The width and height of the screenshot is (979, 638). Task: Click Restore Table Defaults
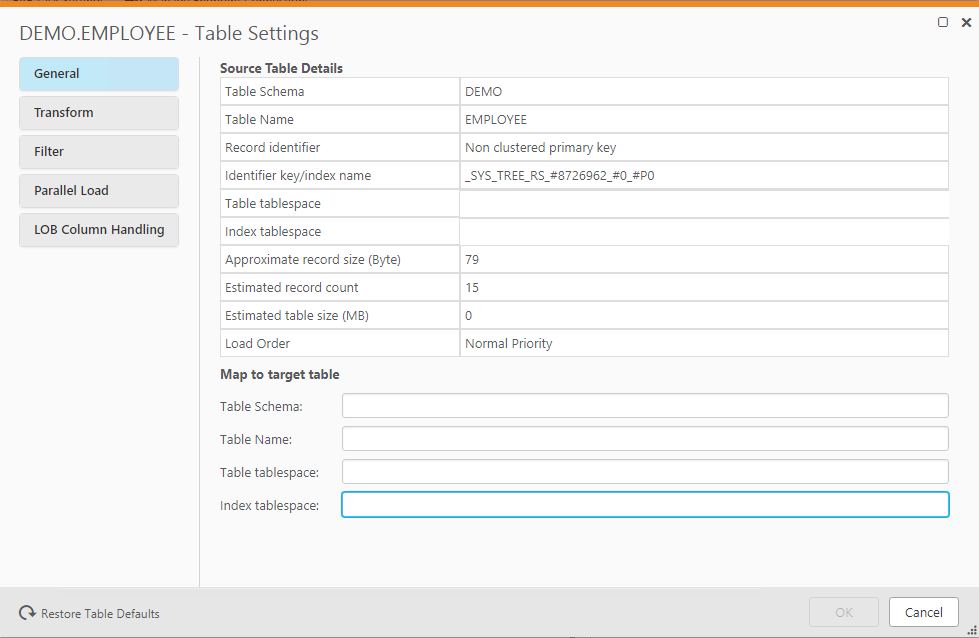[x=97, y=613]
